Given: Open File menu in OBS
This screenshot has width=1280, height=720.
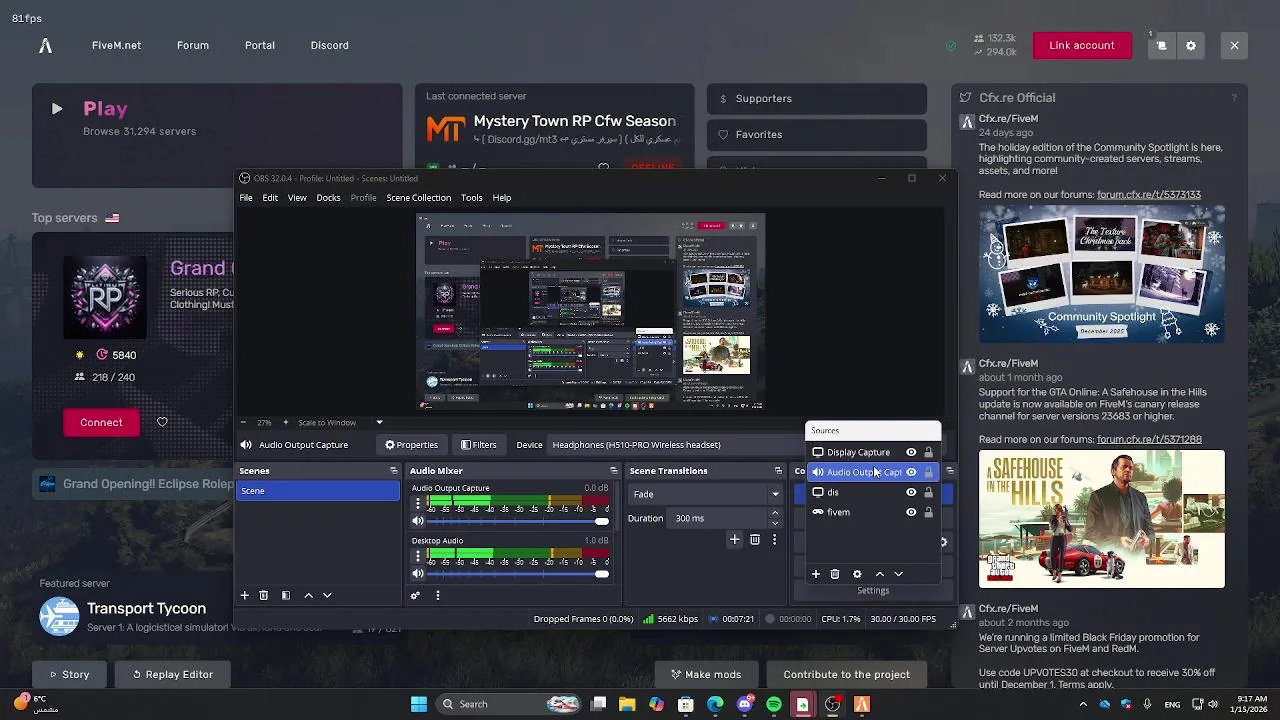Looking at the screenshot, I should pos(246,198).
